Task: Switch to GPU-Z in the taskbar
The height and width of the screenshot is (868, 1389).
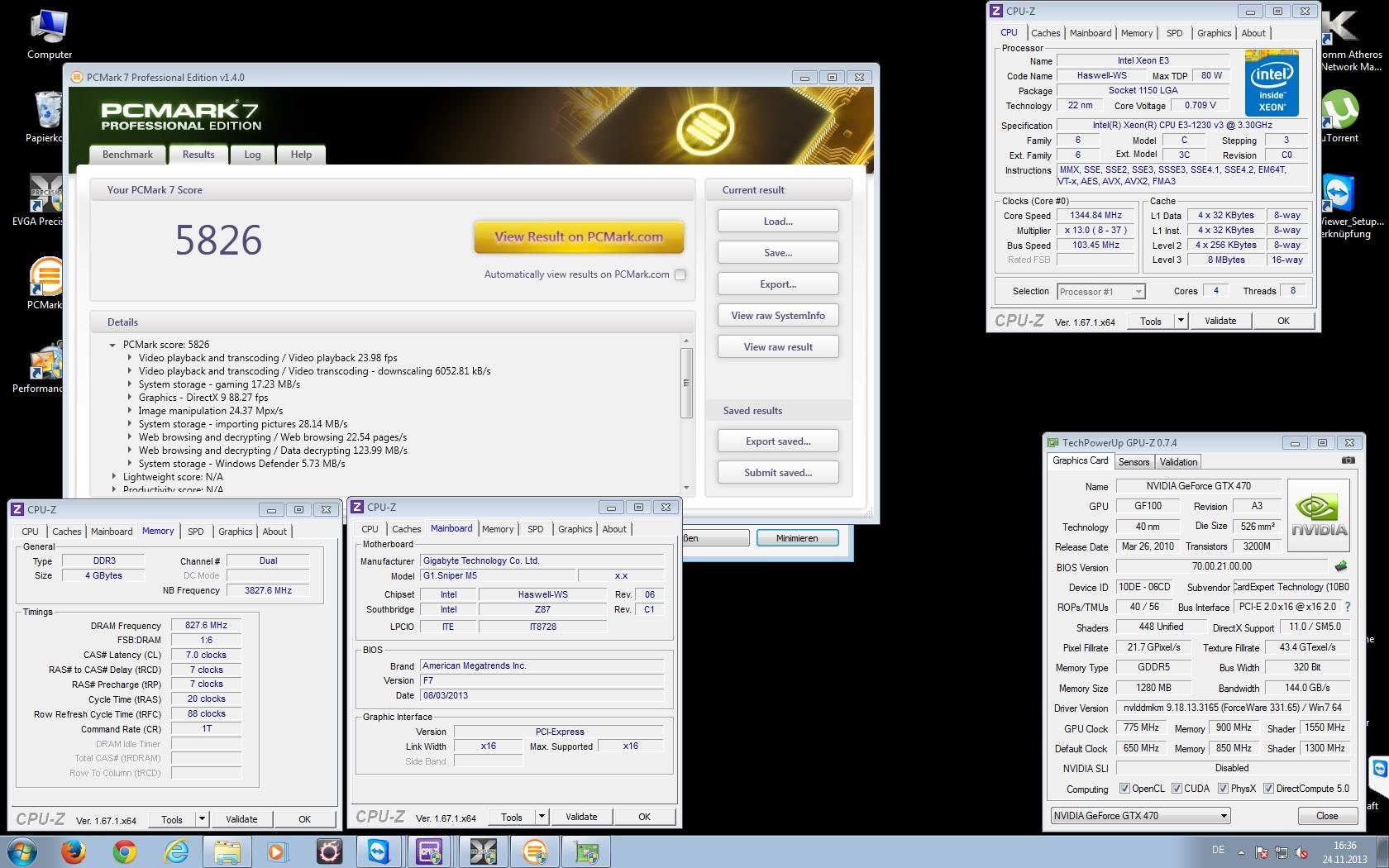Action: [586, 851]
